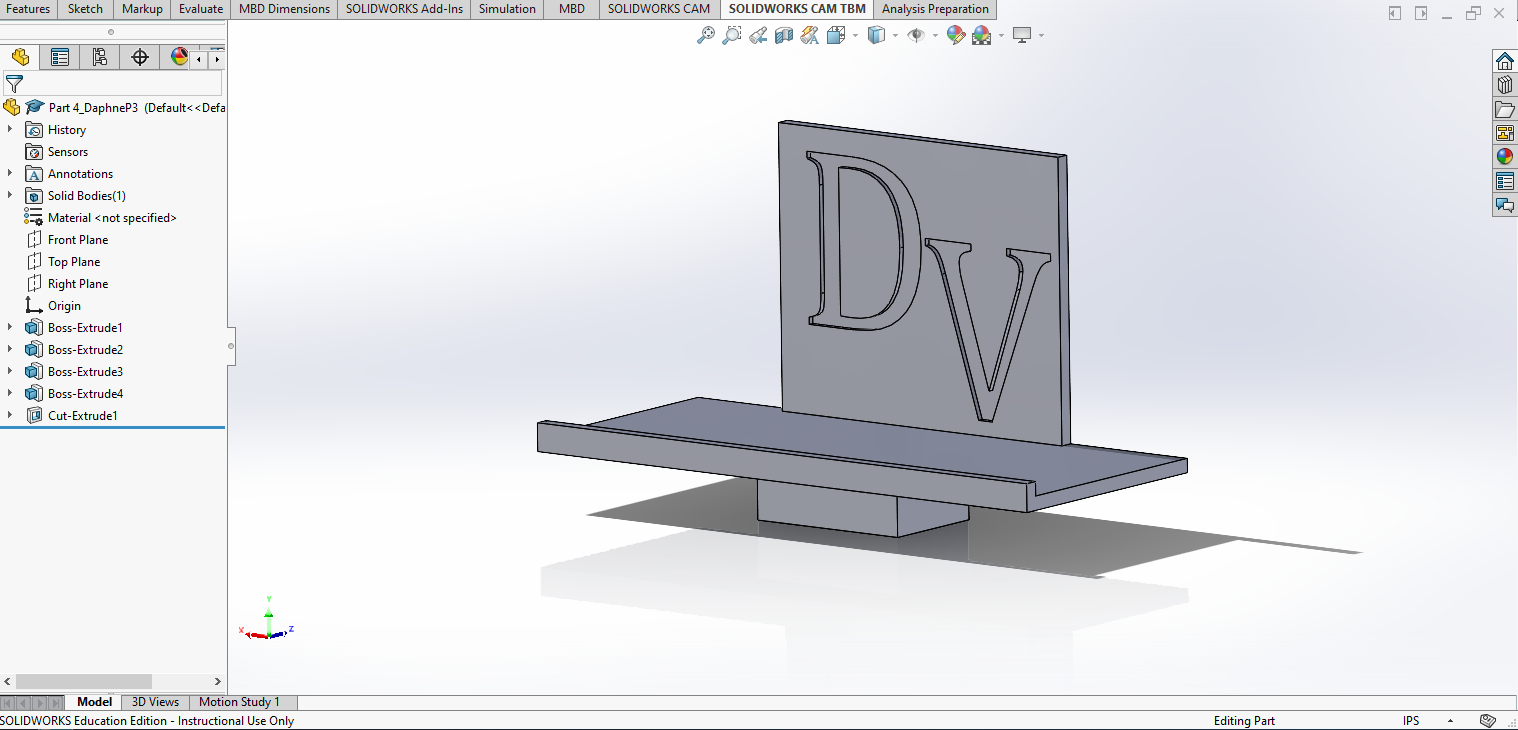Screen dimensions: 1518x730
Task: Open the Markup ribbon tab
Action: pyautogui.click(x=142, y=9)
